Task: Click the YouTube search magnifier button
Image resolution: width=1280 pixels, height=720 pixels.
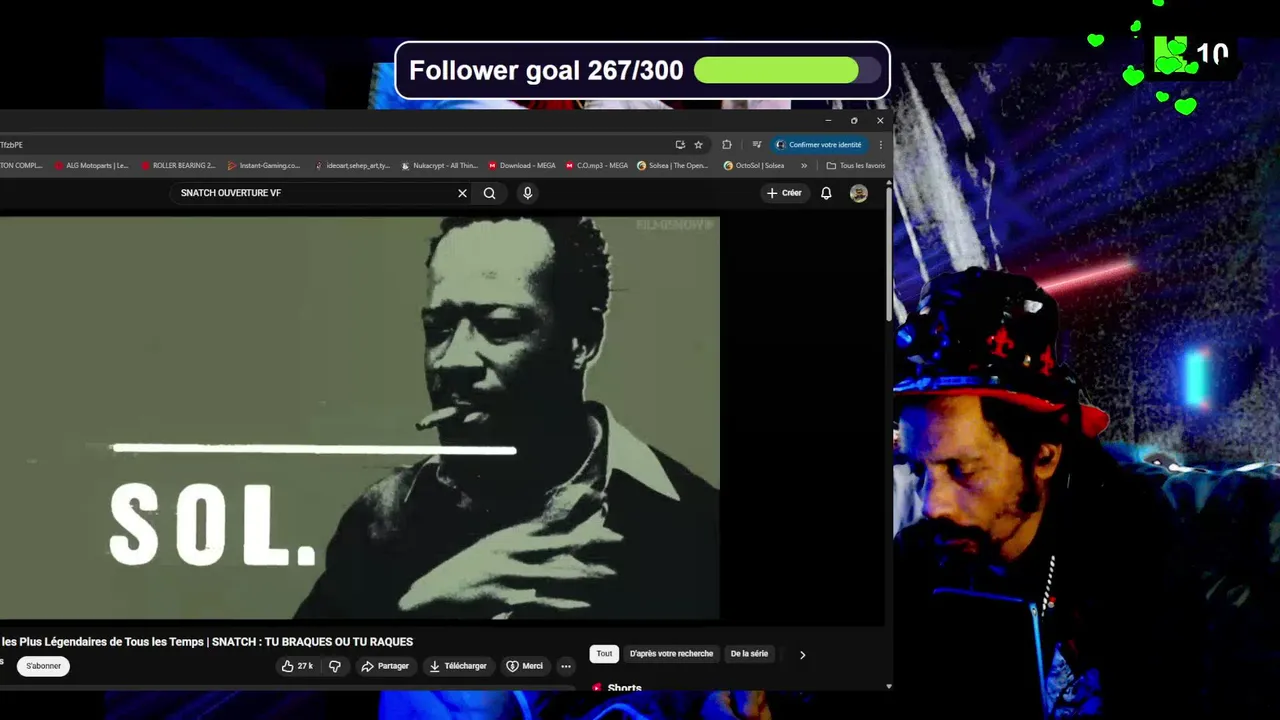Action: (x=489, y=193)
